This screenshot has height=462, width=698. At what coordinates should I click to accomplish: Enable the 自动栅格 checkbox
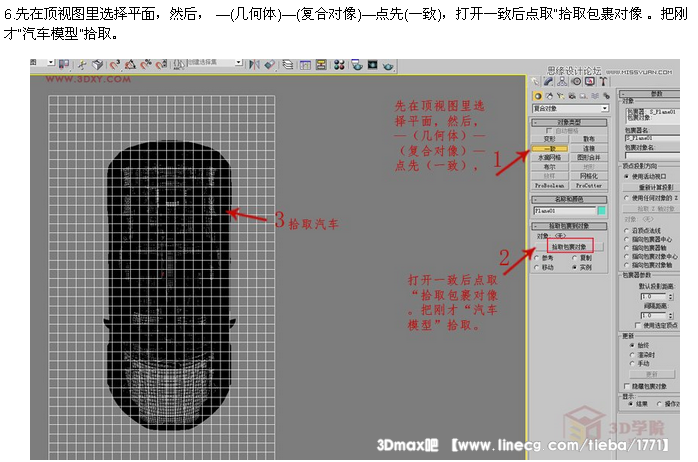pyautogui.click(x=548, y=130)
